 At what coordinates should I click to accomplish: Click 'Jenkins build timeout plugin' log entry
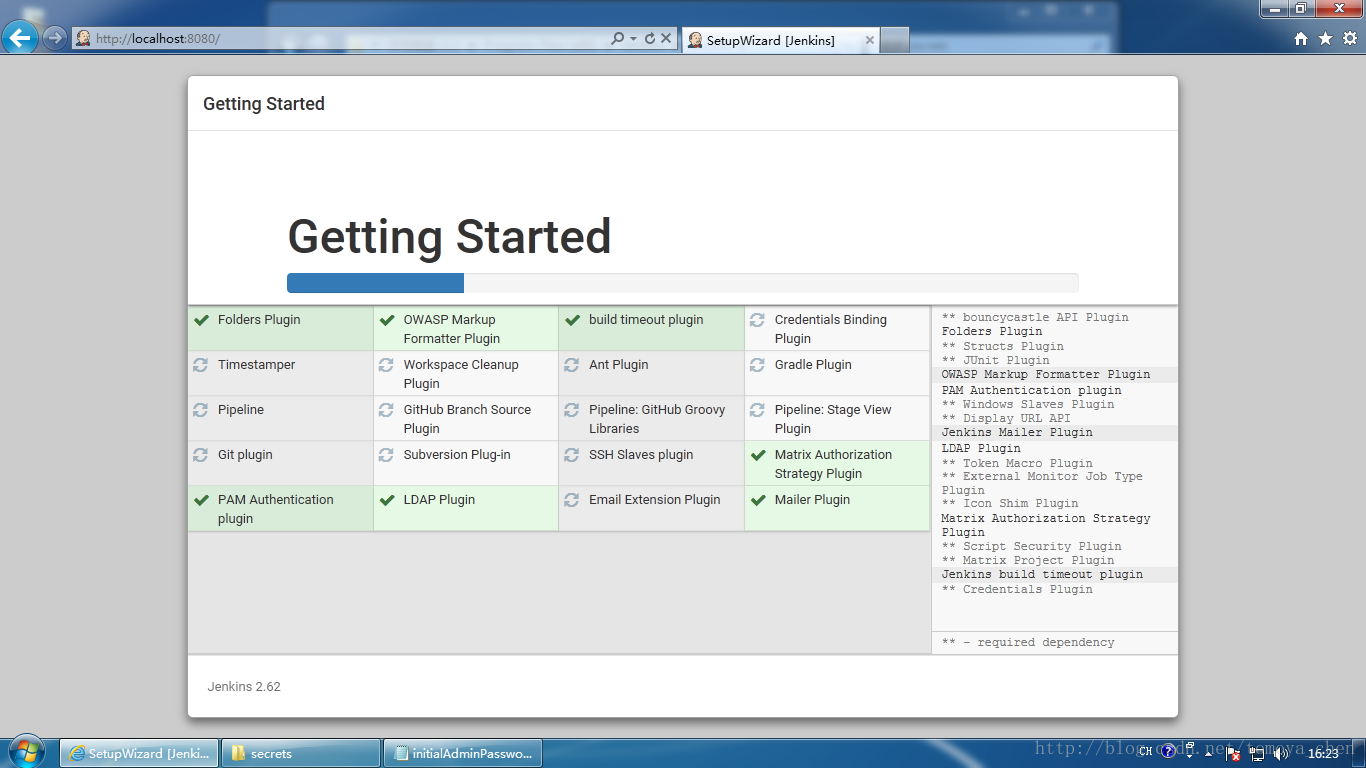[x=1042, y=575]
